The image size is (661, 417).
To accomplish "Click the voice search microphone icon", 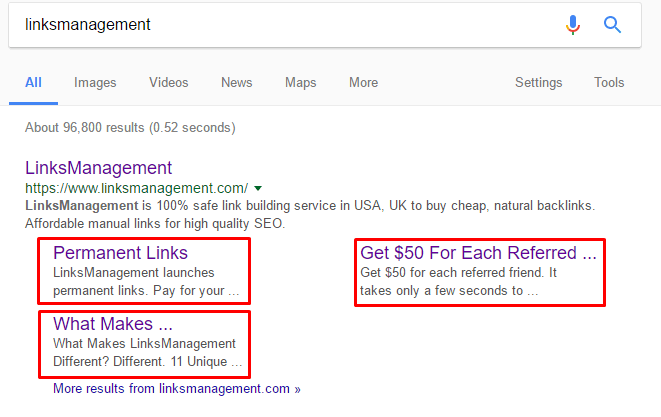I will [572, 24].
